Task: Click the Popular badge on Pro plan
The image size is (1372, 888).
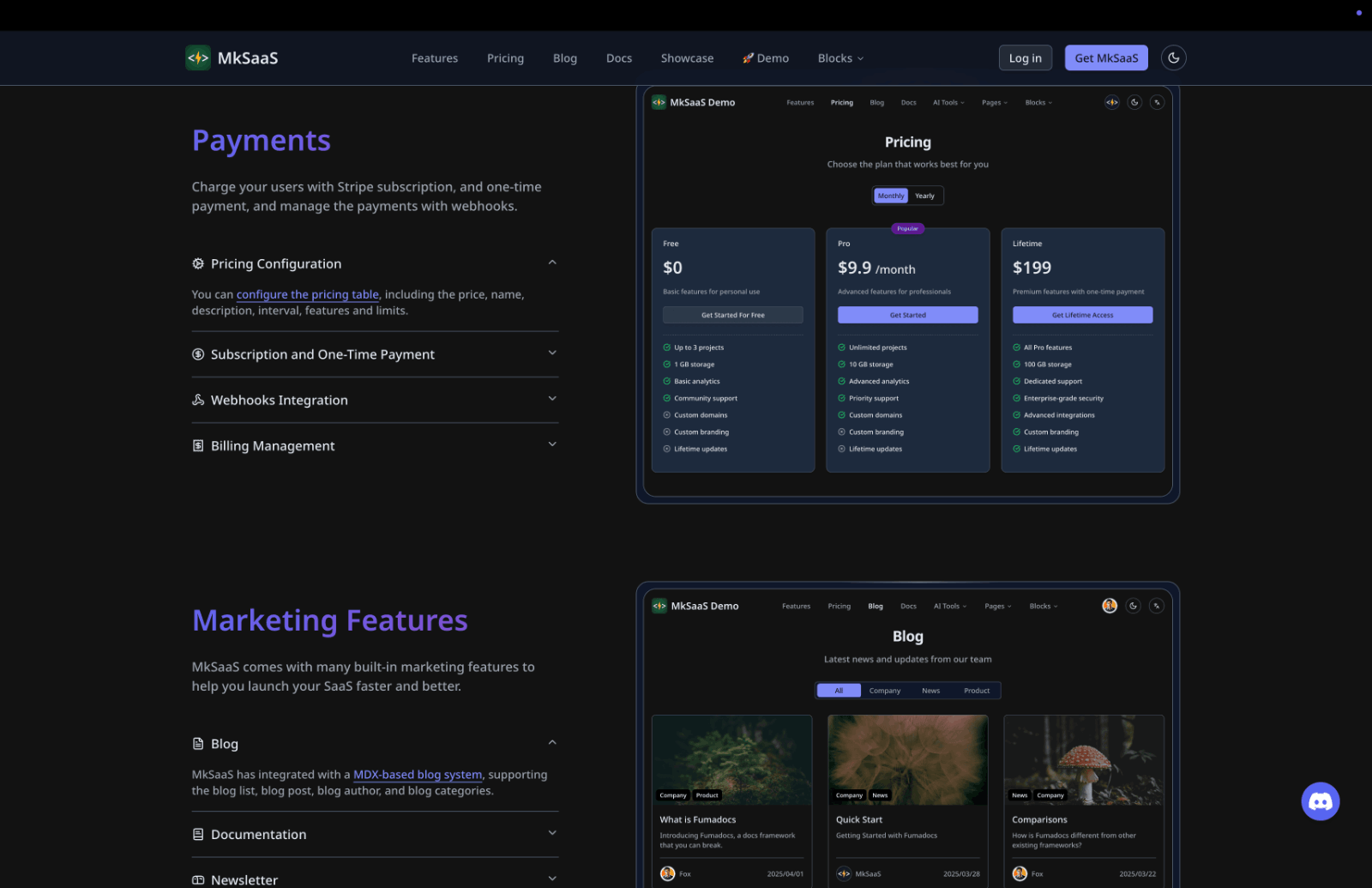Action: (x=908, y=228)
